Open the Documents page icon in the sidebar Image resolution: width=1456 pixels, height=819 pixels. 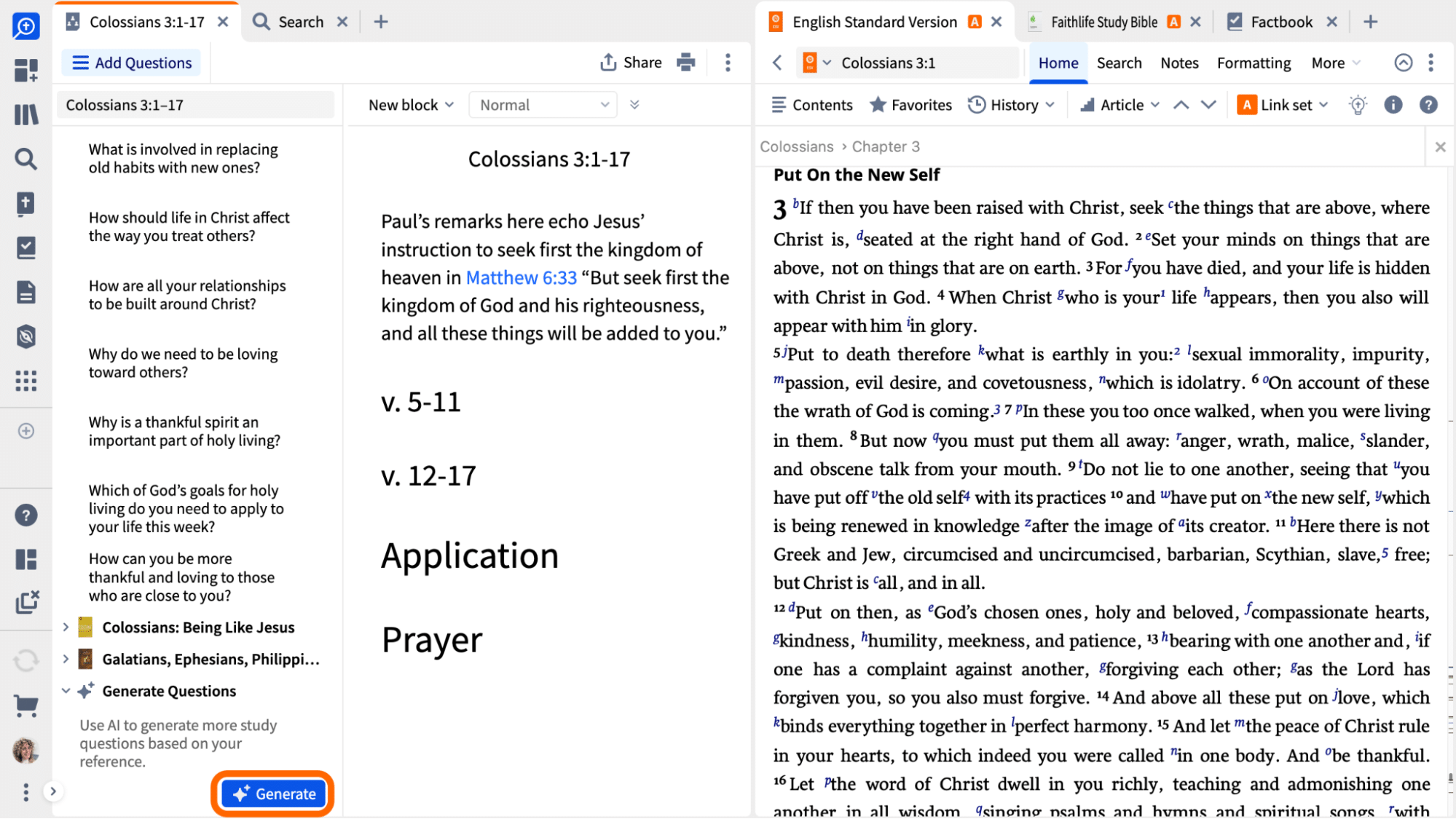(x=25, y=292)
